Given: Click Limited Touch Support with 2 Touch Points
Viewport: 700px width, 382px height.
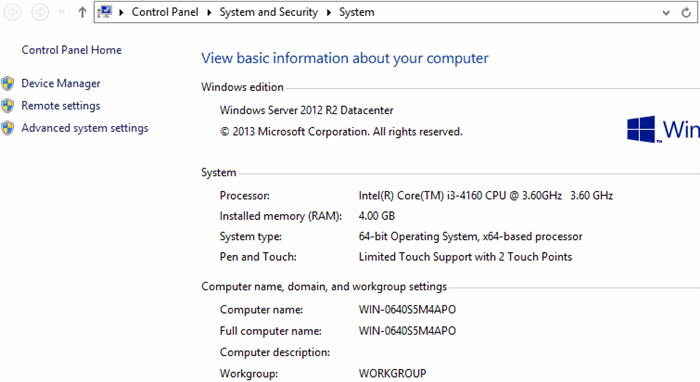Looking at the screenshot, I should pos(465,257).
